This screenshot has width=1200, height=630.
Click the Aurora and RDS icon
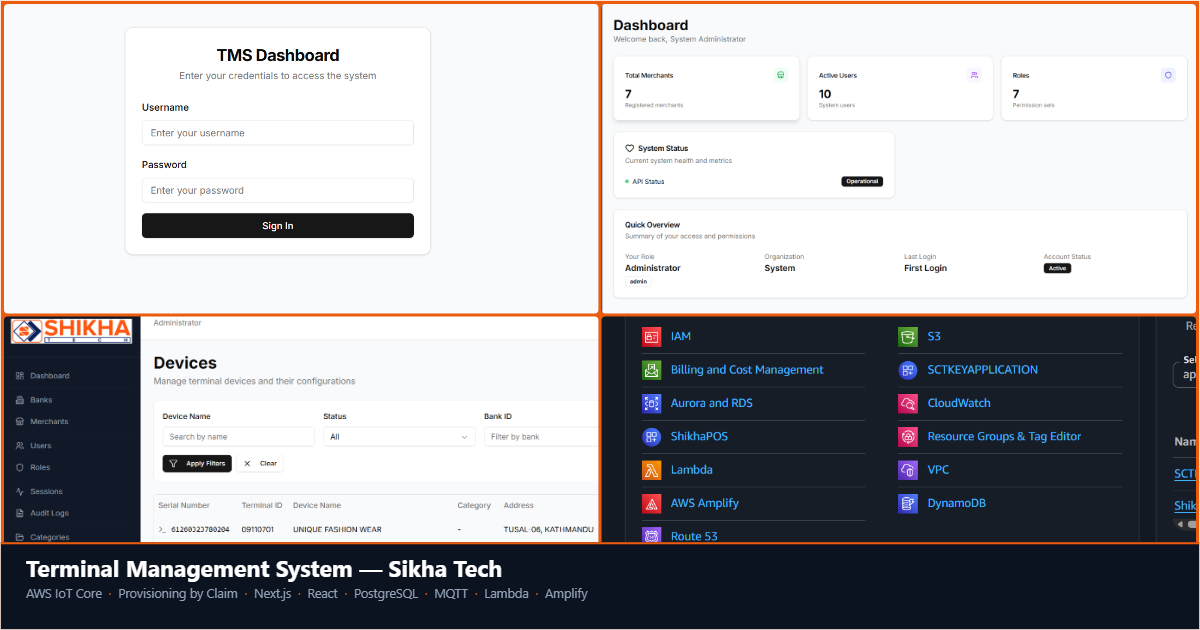click(652, 403)
